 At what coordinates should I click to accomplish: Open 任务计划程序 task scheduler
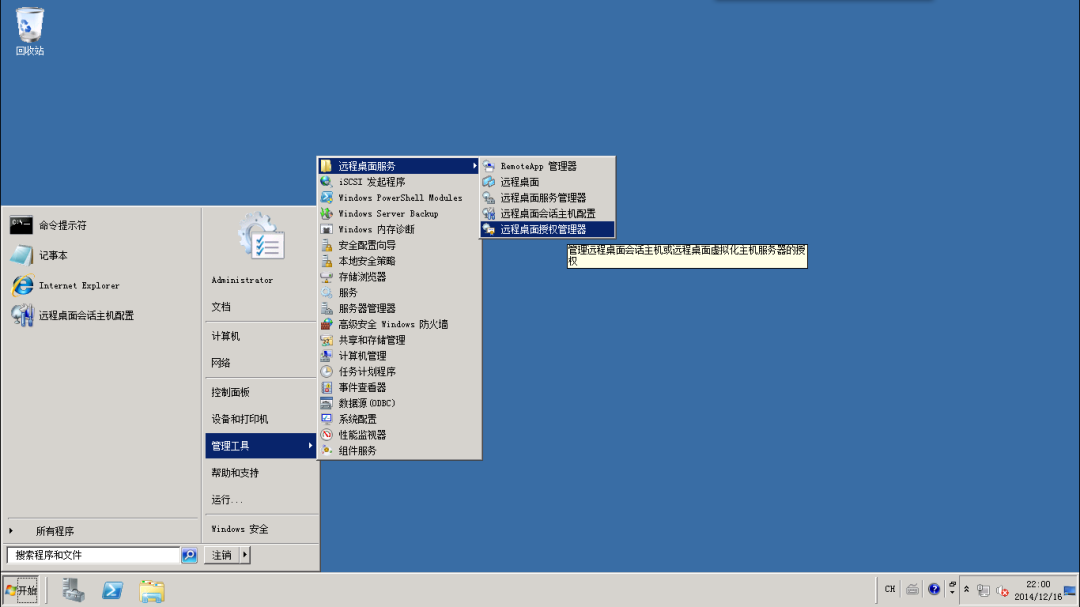coord(399,371)
